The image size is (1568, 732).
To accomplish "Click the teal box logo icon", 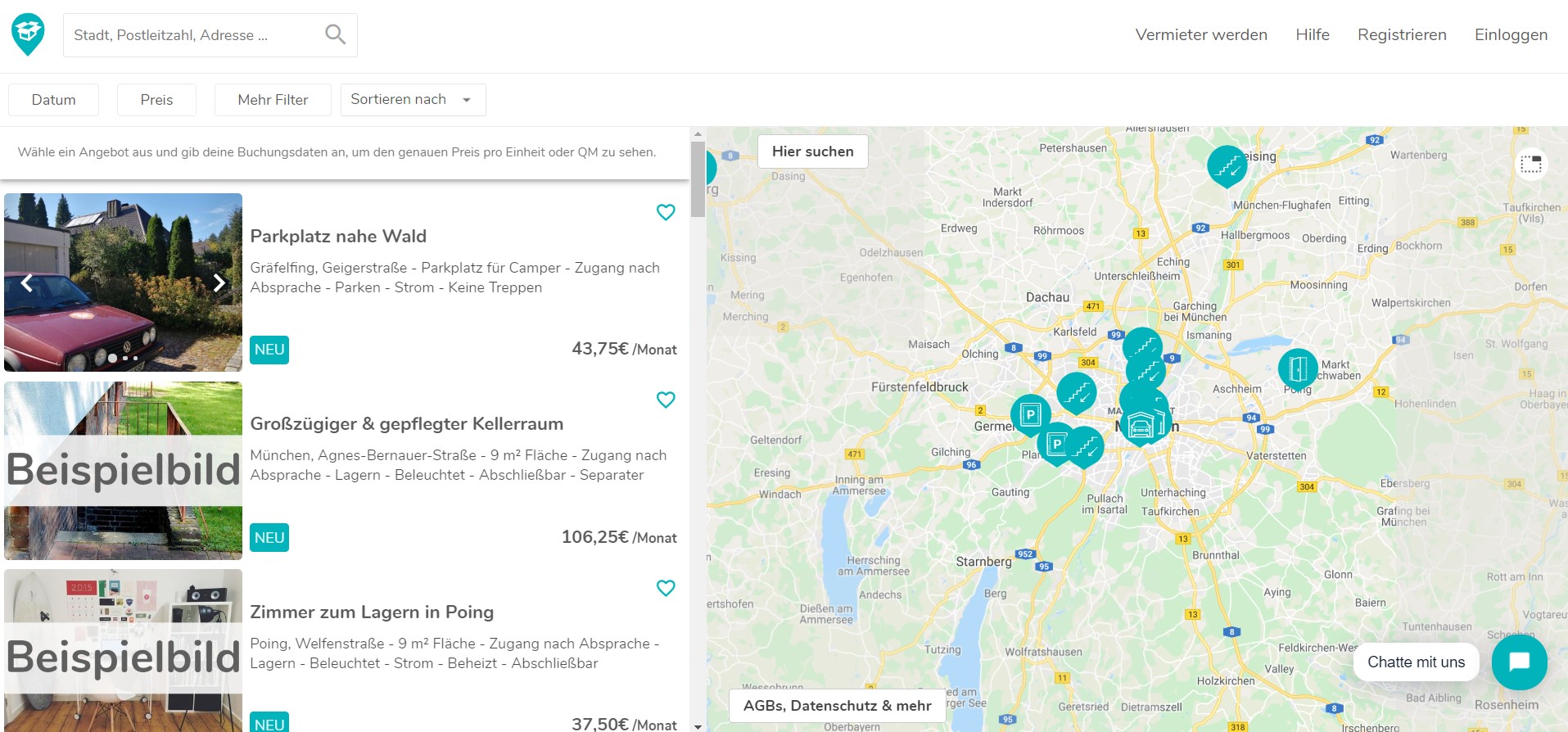I will (x=28, y=34).
